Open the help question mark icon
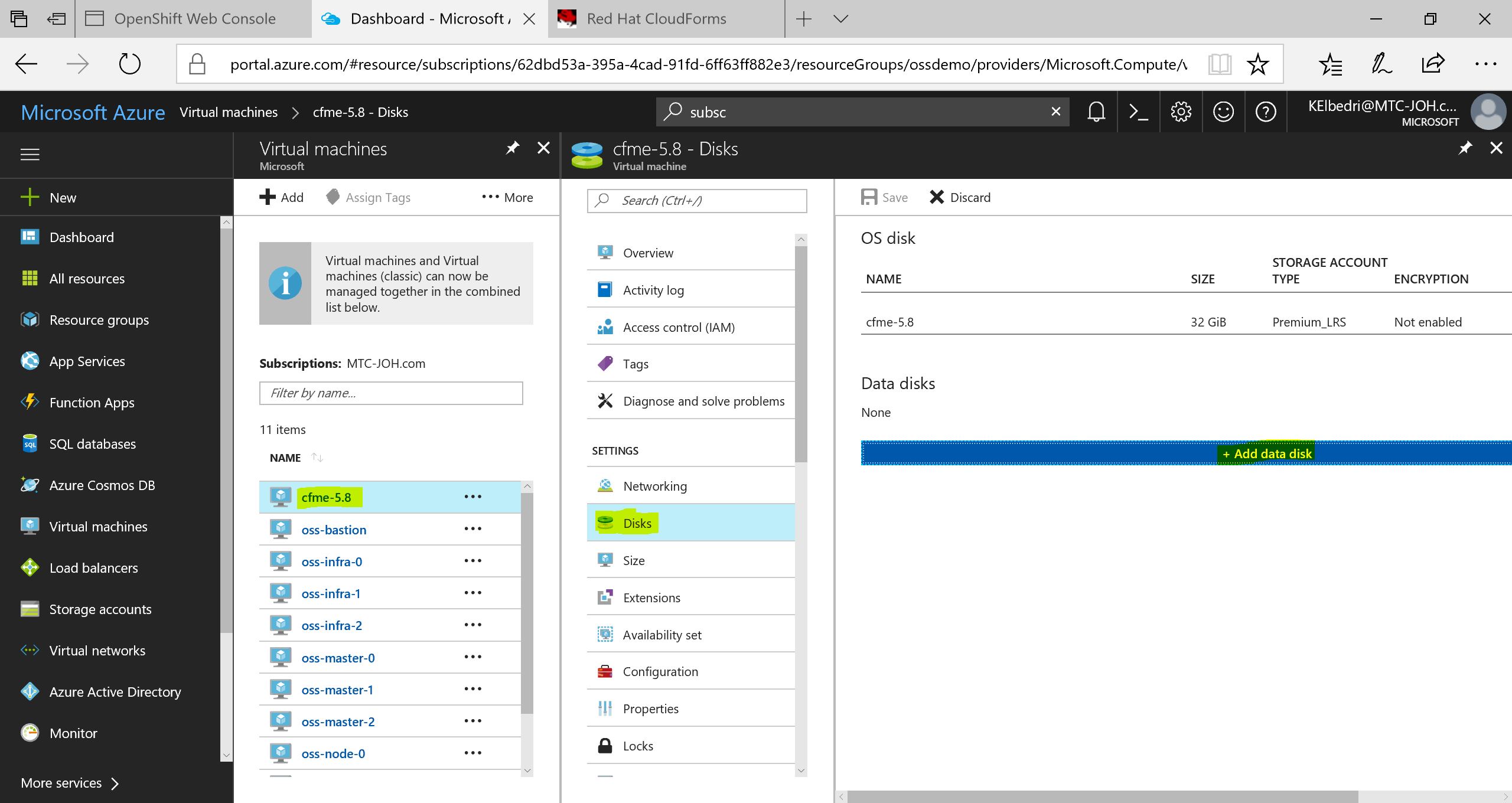The width and height of the screenshot is (1512, 803). [x=1266, y=112]
